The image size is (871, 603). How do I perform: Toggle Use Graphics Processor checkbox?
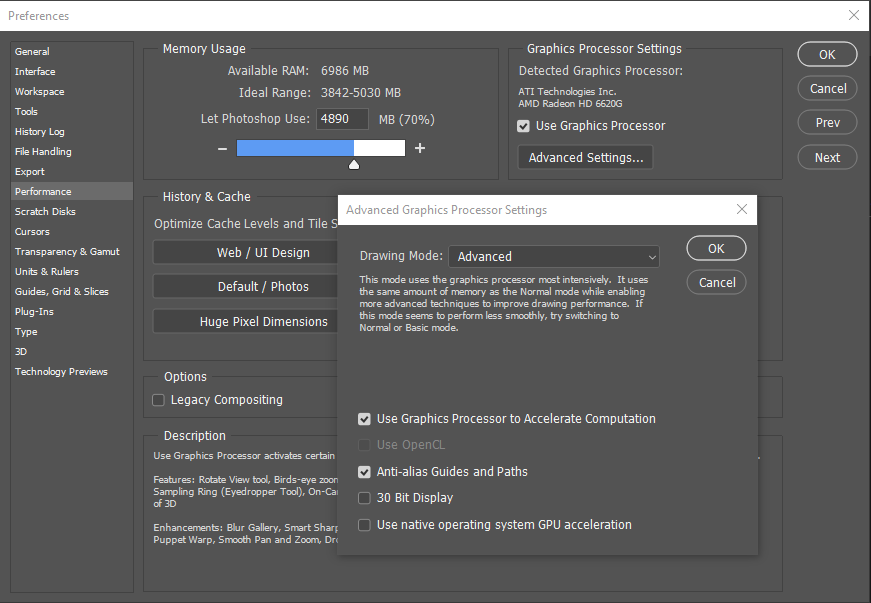523,126
